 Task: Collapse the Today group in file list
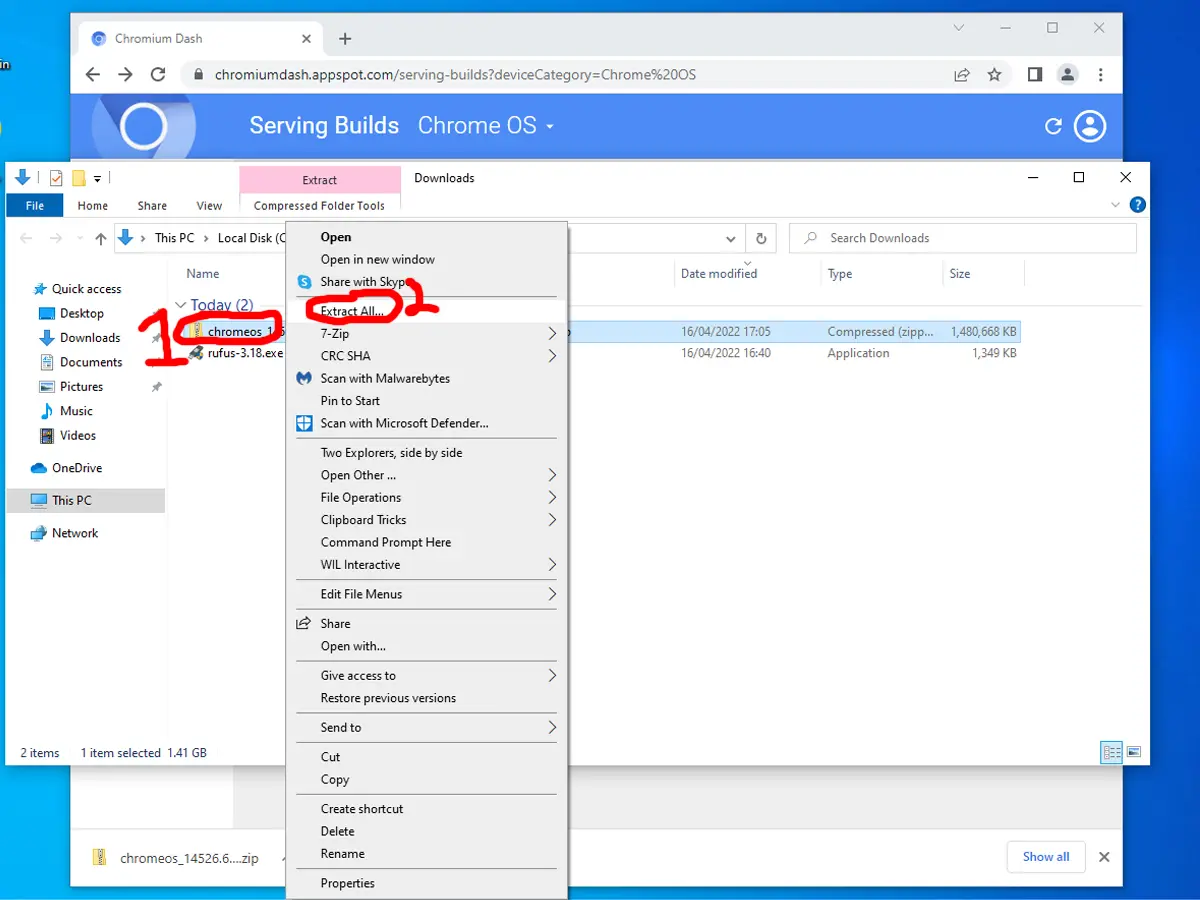click(180, 305)
